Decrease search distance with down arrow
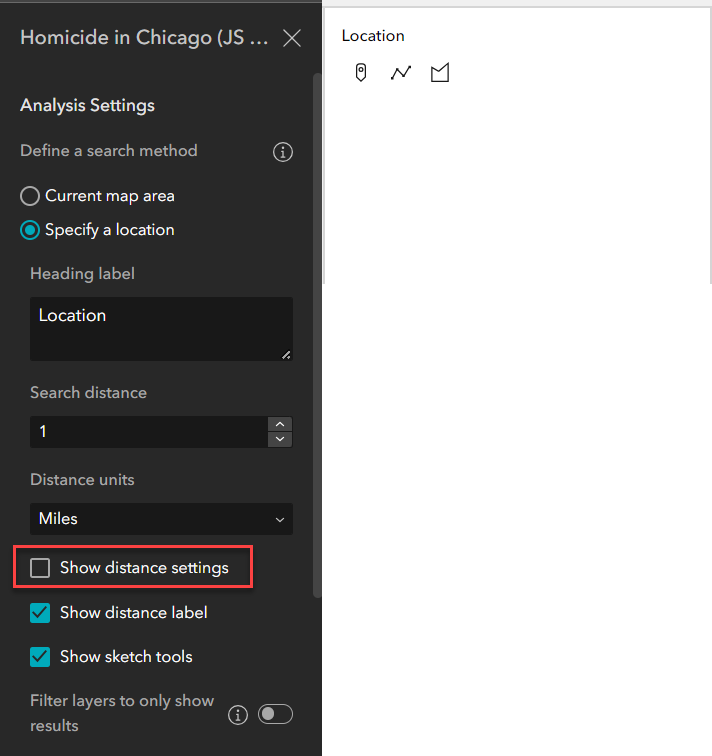Viewport: 712px width, 756px height. pyautogui.click(x=281, y=439)
